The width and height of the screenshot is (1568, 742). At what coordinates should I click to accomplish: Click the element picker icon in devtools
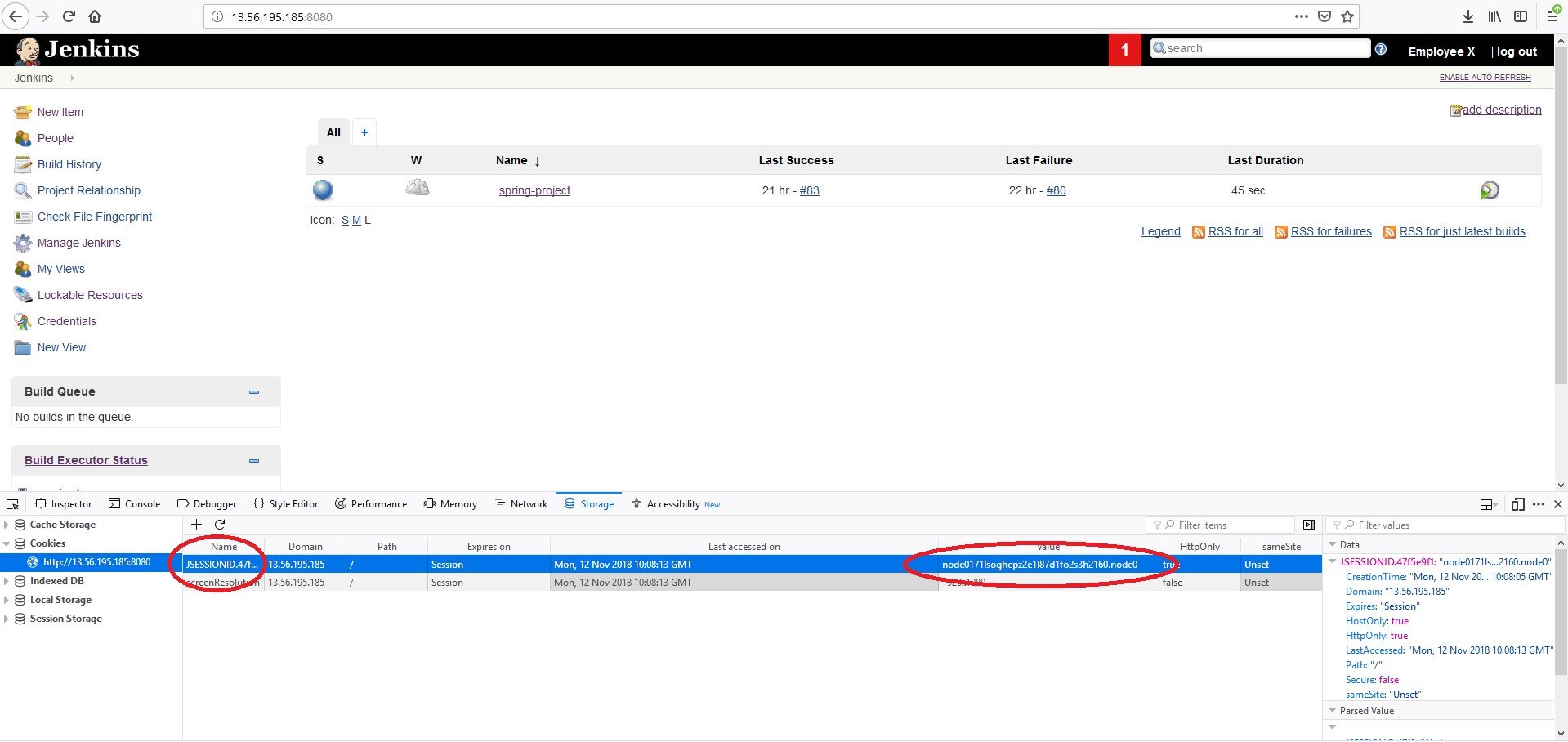[12, 504]
